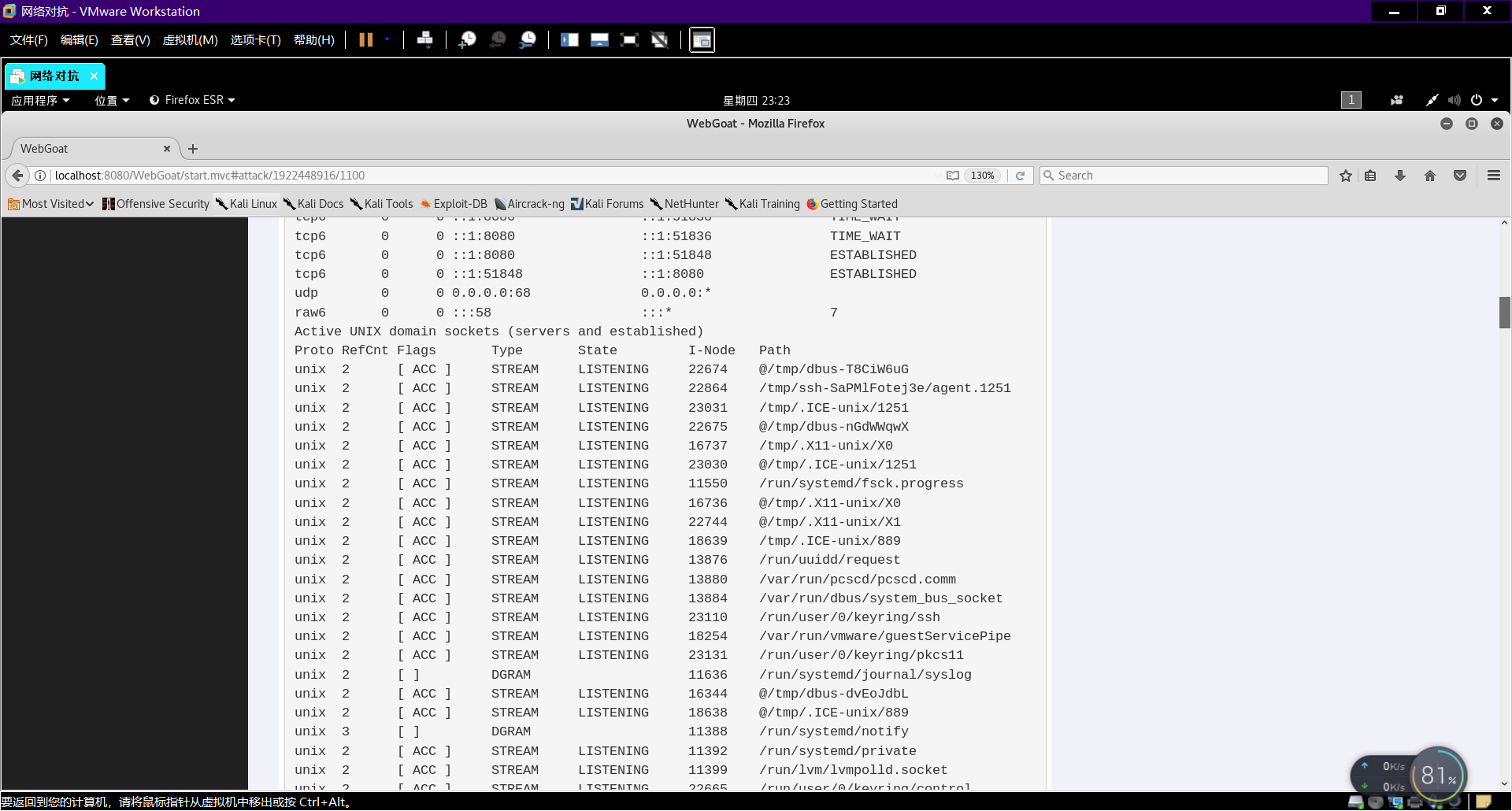Go back with the Firefox back arrow
The image size is (1512, 811).
pos(17,176)
